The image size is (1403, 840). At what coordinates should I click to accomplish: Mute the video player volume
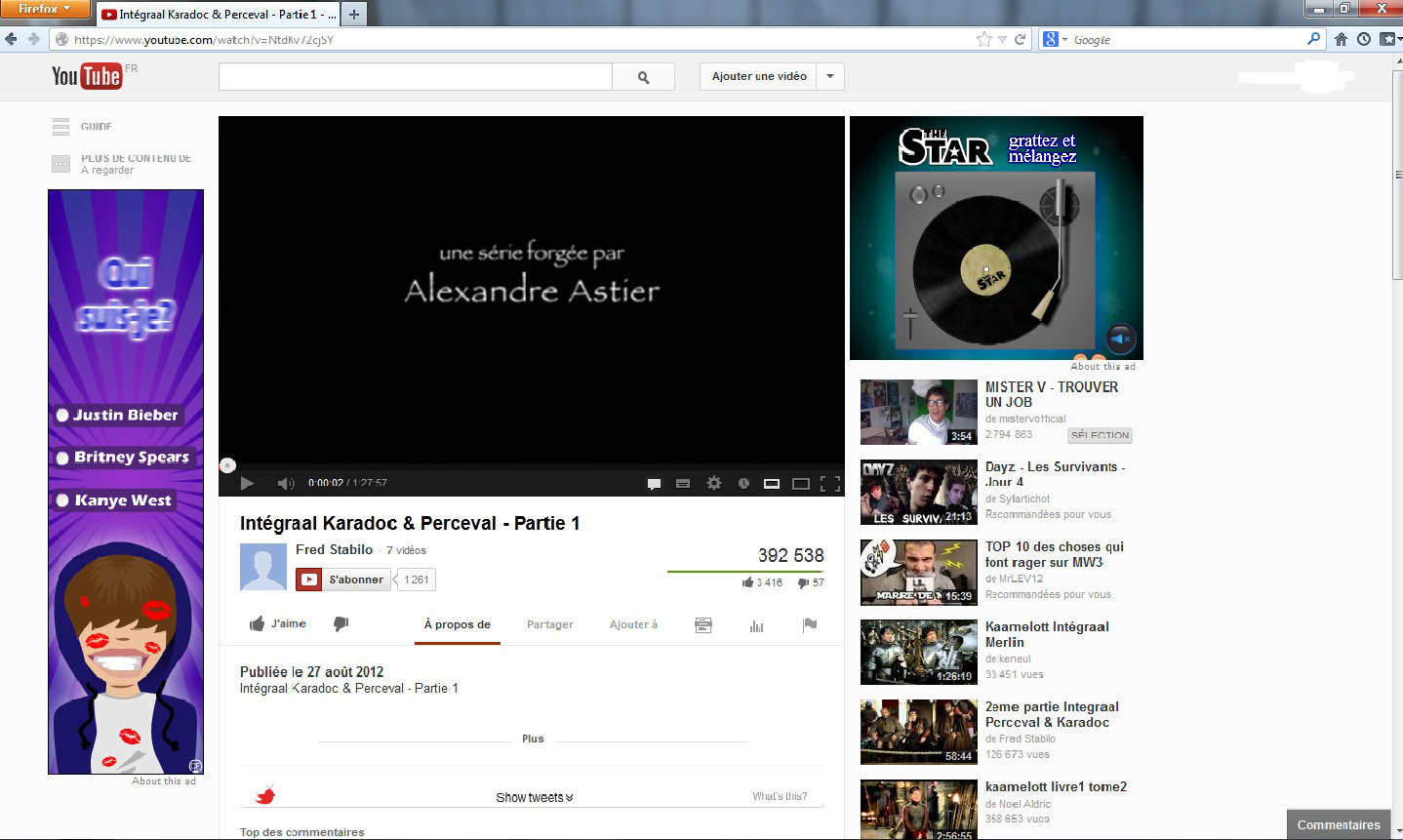[x=286, y=483]
